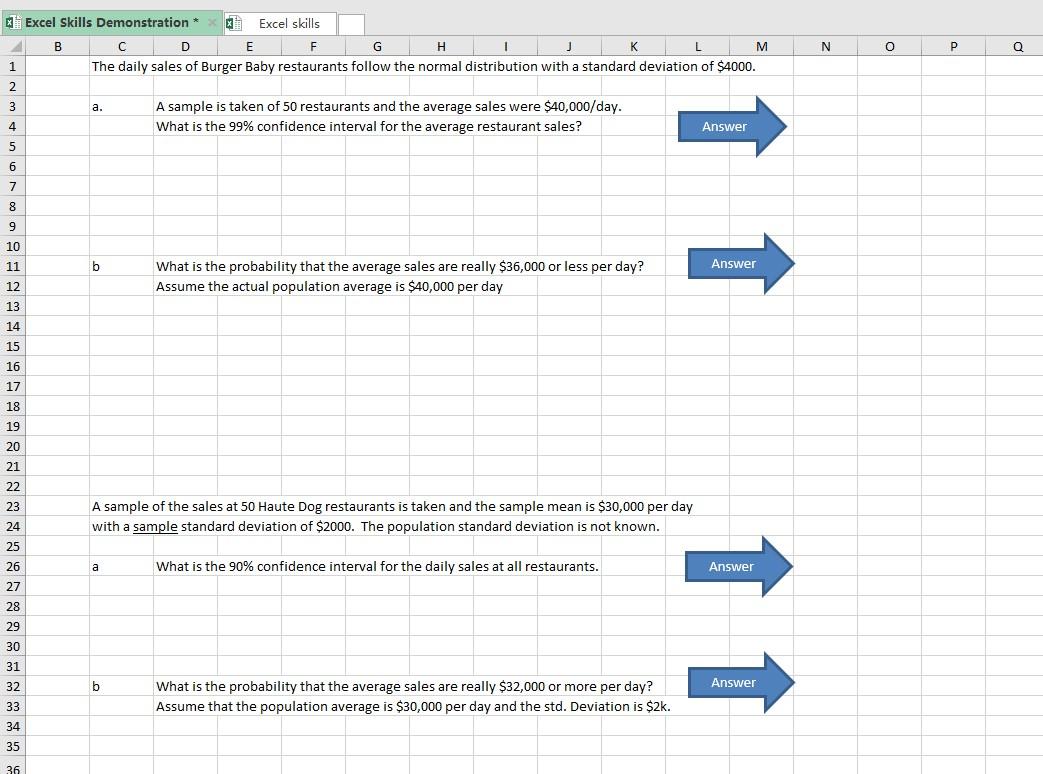This screenshot has width=1043, height=774.
Task: Click Answer arrow for the 99% confidence question
Action: click(x=732, y=126)
